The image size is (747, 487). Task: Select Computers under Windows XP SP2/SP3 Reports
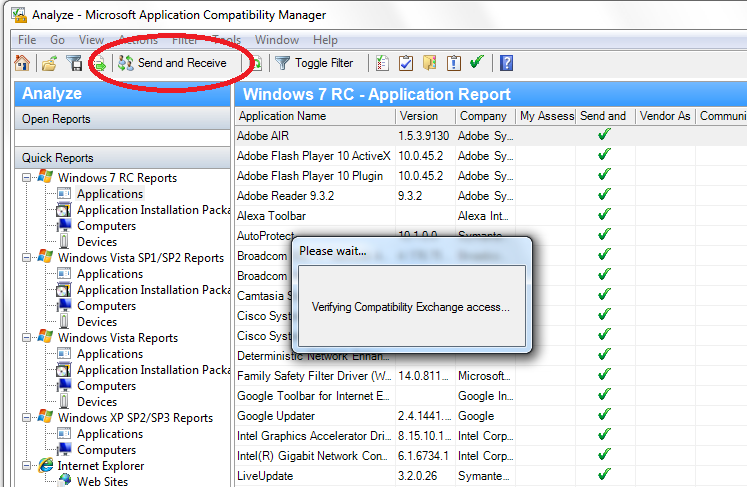tap(106, 450)
